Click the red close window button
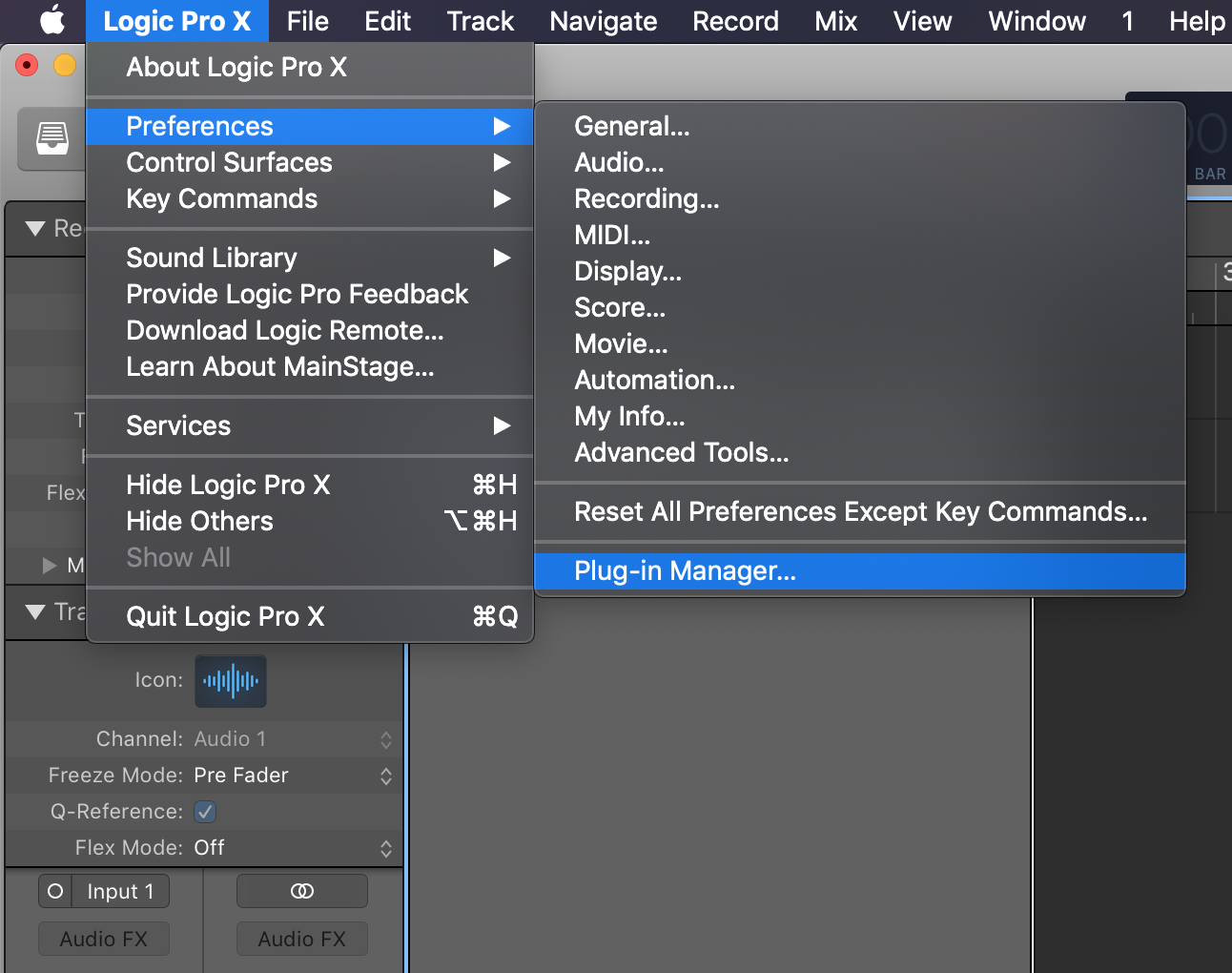 (x=27, y=65)
